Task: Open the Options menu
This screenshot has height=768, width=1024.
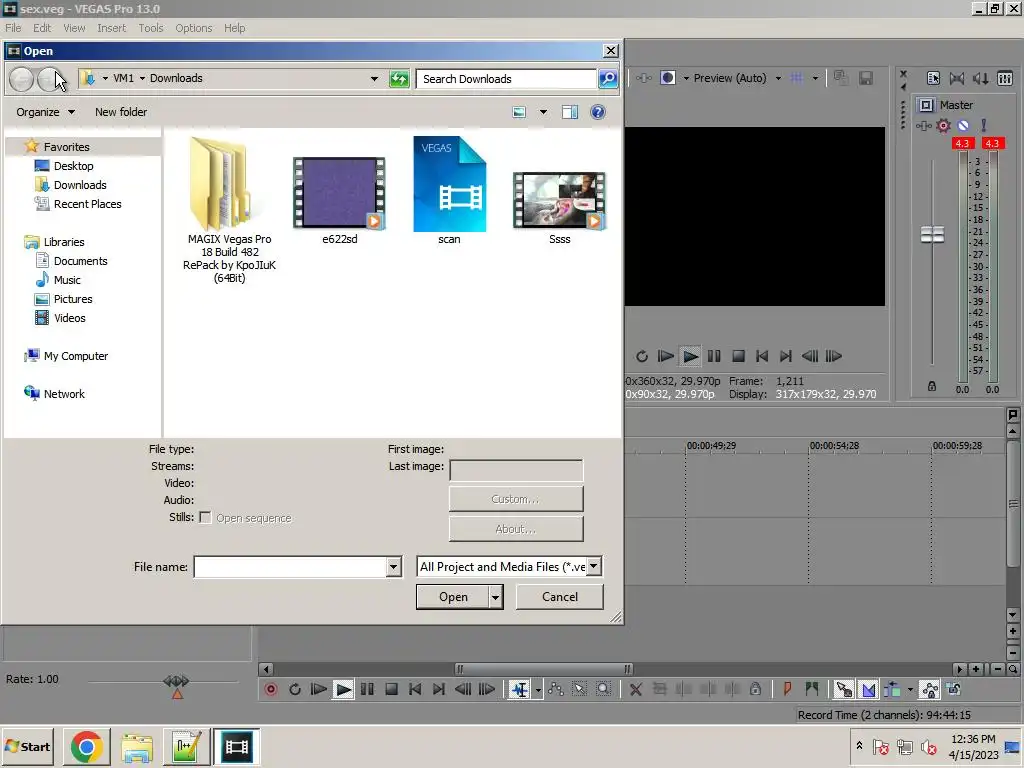Action: [194, 28]
